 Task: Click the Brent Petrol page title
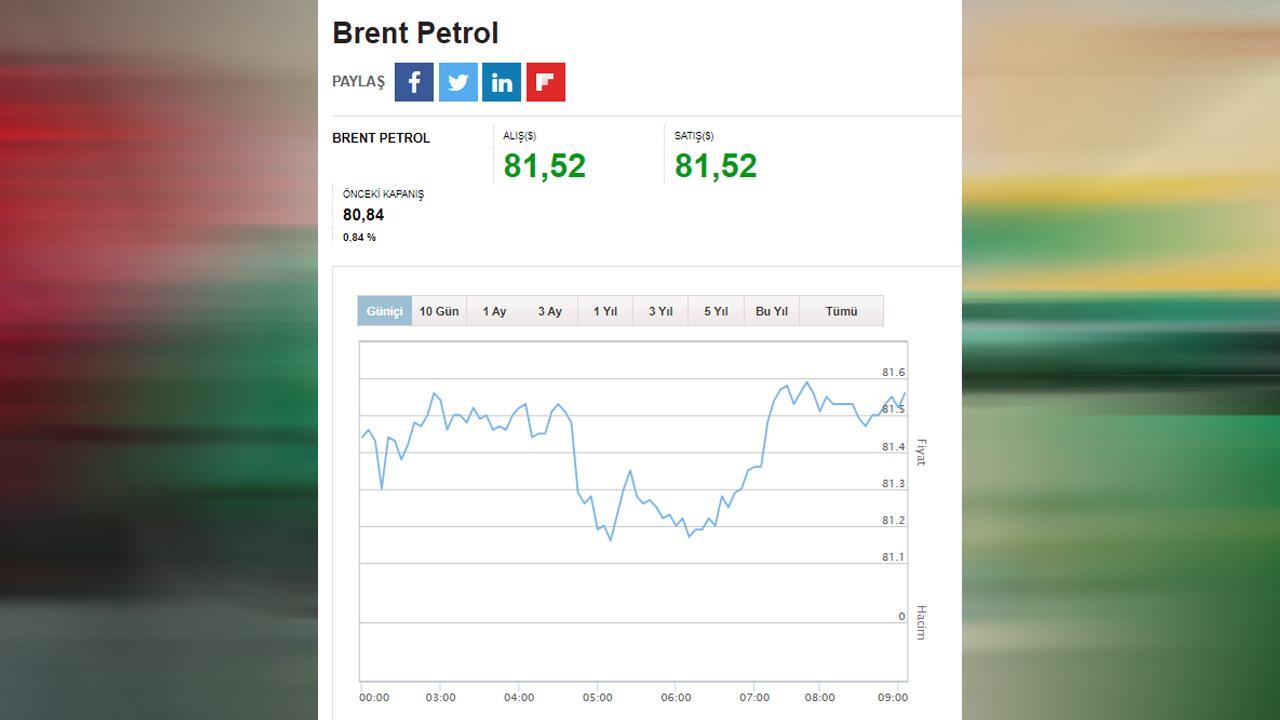[415, 33]
